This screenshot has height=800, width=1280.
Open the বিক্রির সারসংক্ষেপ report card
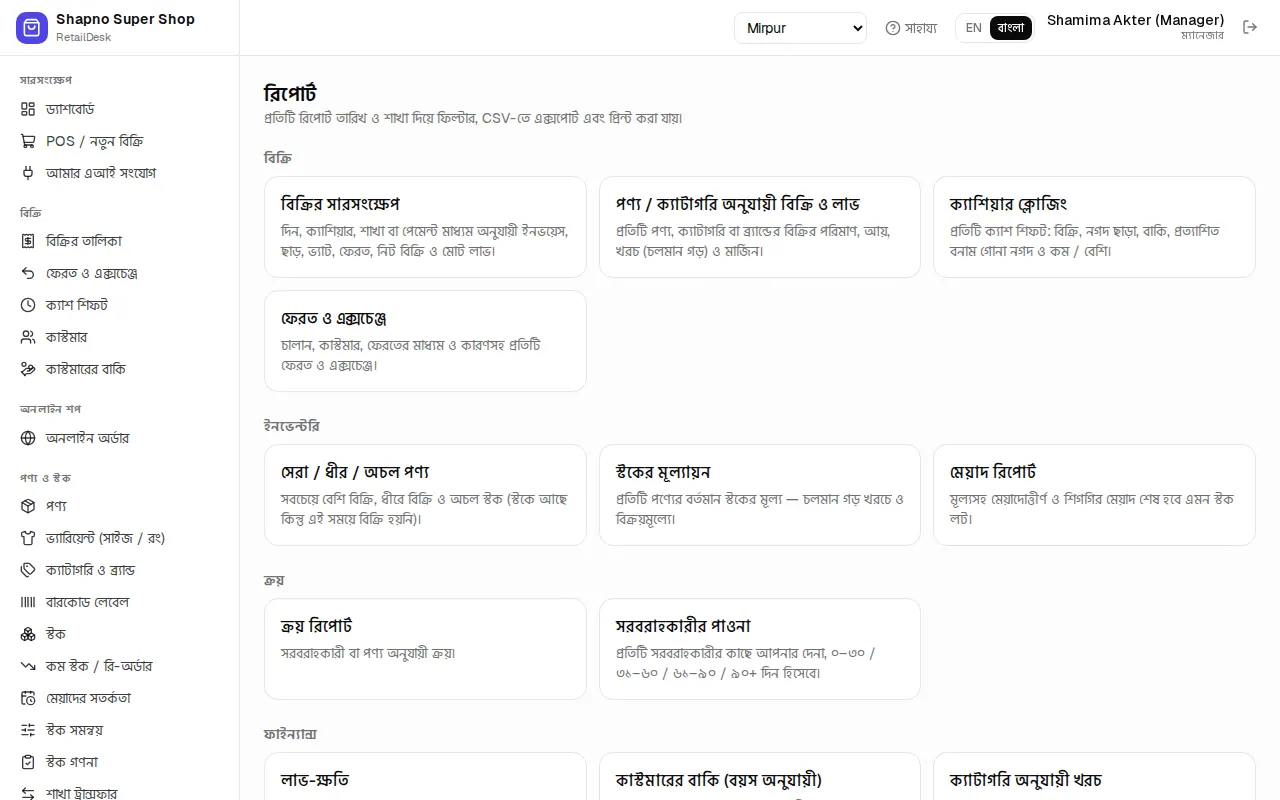pos(425,227)
